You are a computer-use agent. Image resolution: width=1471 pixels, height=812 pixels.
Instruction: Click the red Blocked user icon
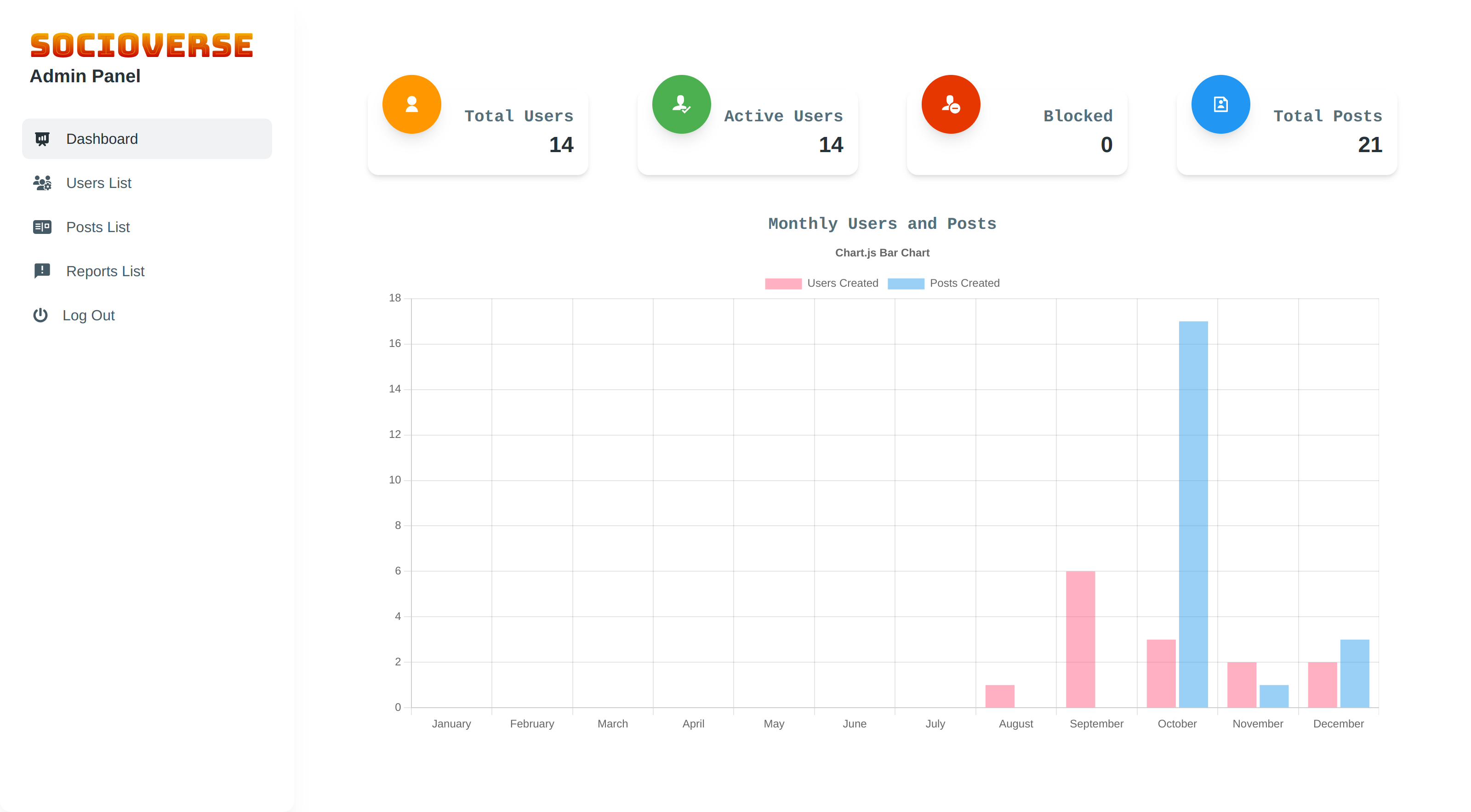click(951, 104)
